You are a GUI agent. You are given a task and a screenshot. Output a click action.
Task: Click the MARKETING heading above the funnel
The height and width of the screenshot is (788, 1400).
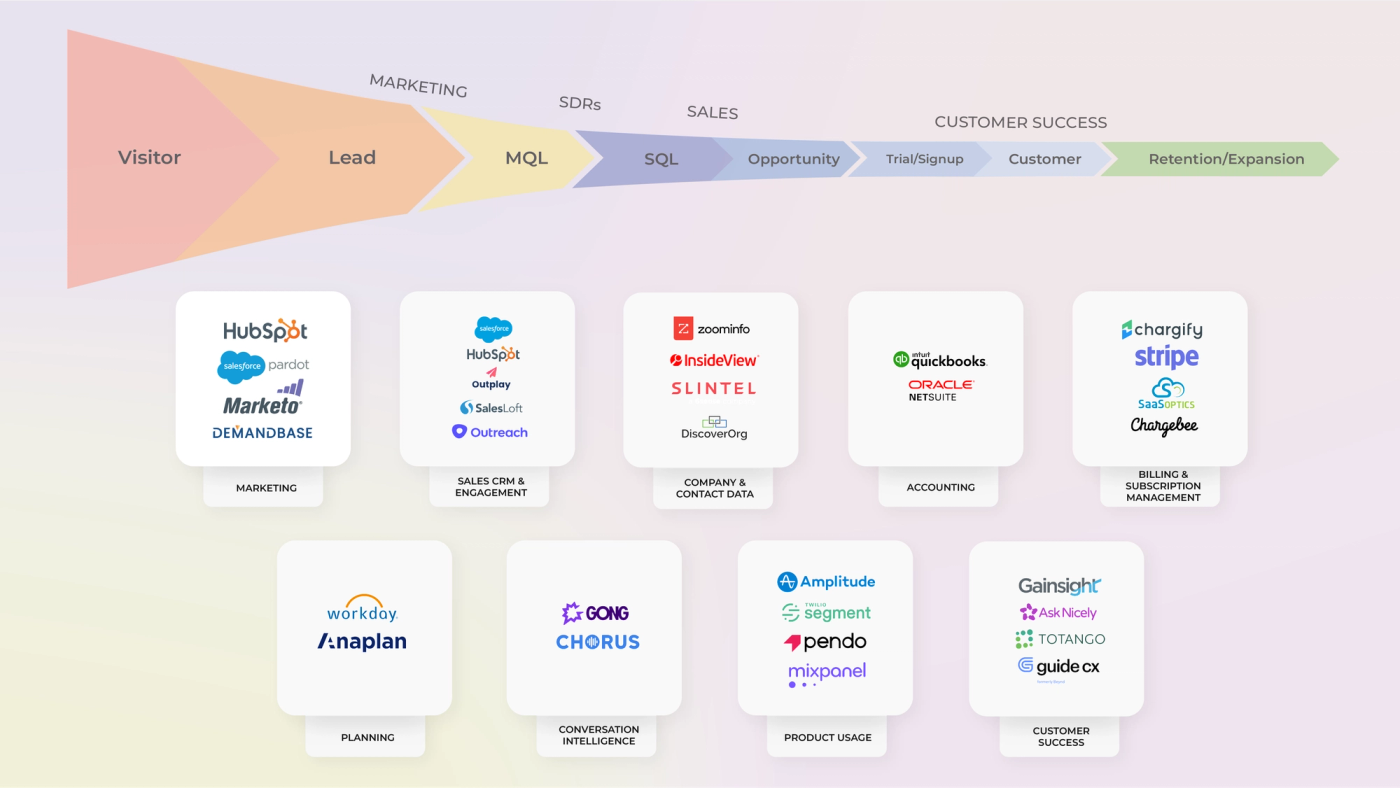[x=418, y=86]
